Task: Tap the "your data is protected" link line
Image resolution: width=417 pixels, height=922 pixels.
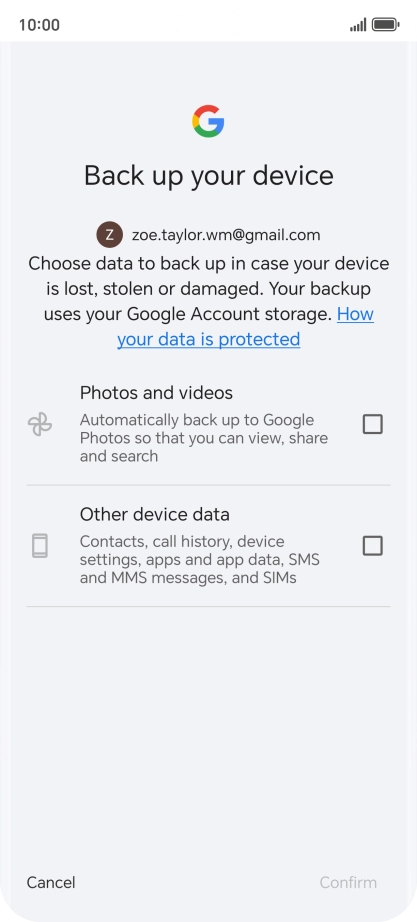Action: pos(209,339)
